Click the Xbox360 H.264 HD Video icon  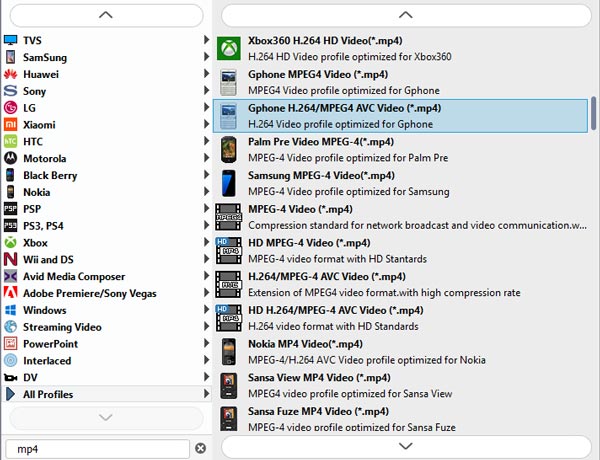click(x=228, y=48)
